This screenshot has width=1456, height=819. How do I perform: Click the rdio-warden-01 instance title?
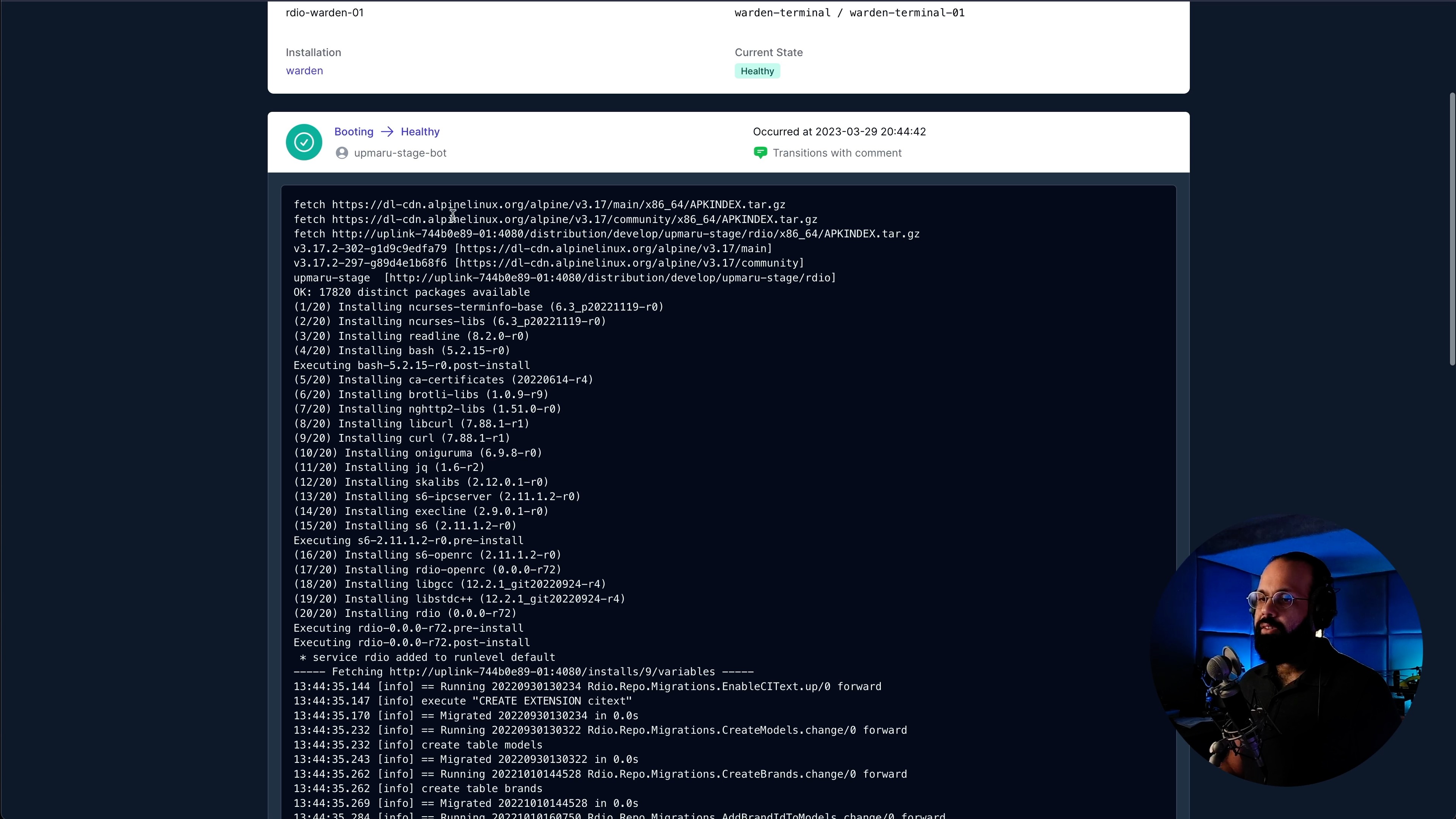click(x=325, y=12)
